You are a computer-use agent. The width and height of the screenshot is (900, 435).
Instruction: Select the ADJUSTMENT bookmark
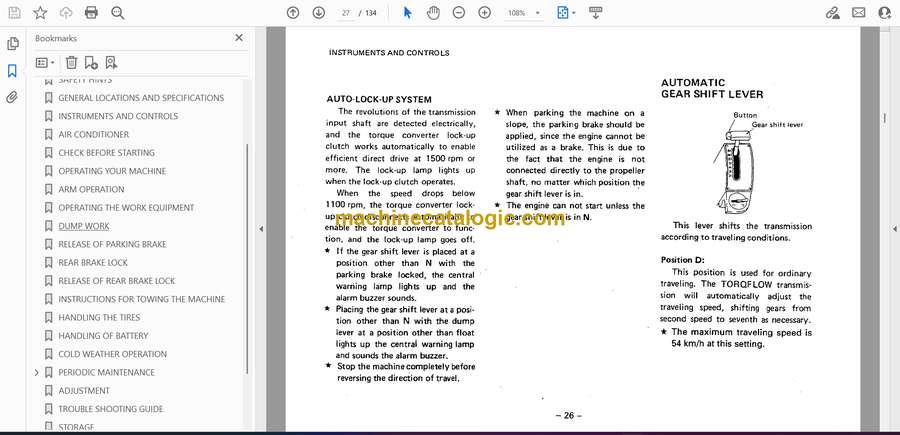[x=84, y=391]
